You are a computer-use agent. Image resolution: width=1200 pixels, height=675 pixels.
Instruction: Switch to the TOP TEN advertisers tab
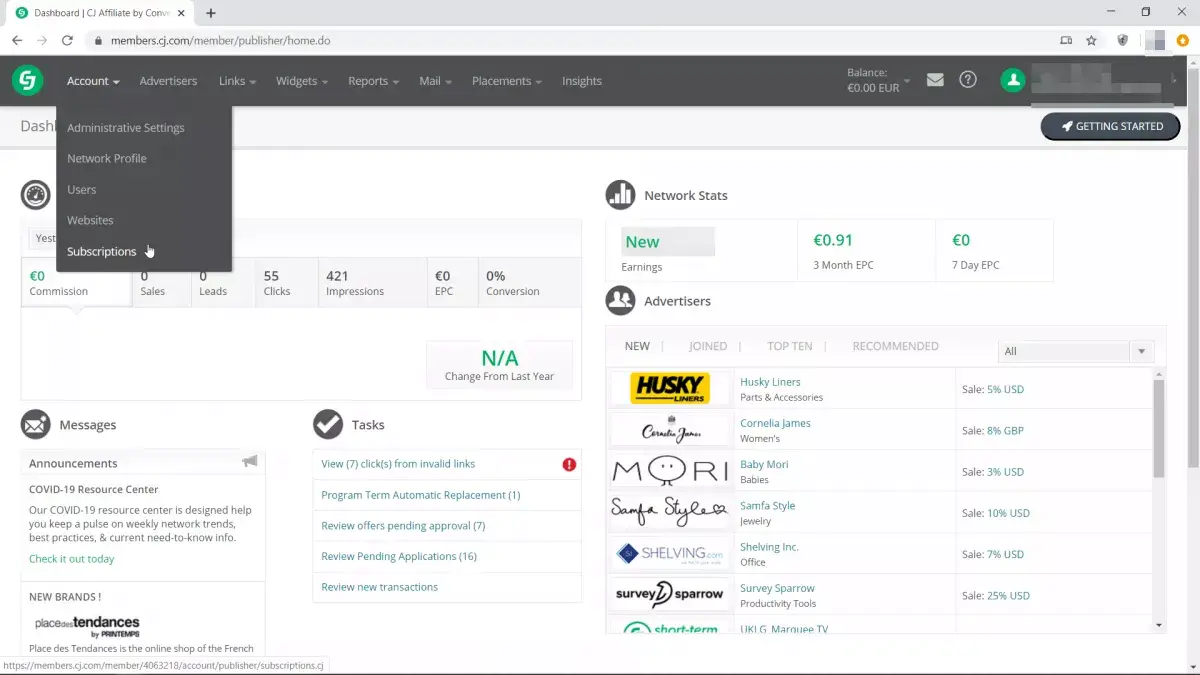tap(789, 346)
